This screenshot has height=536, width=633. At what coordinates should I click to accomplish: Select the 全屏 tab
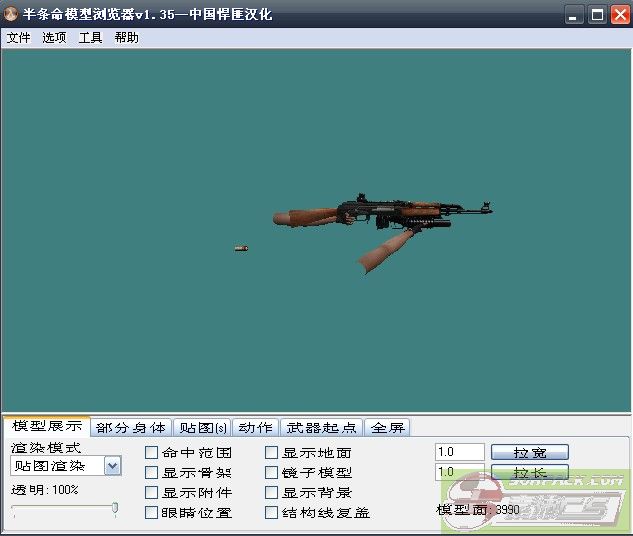click(387, 428)
